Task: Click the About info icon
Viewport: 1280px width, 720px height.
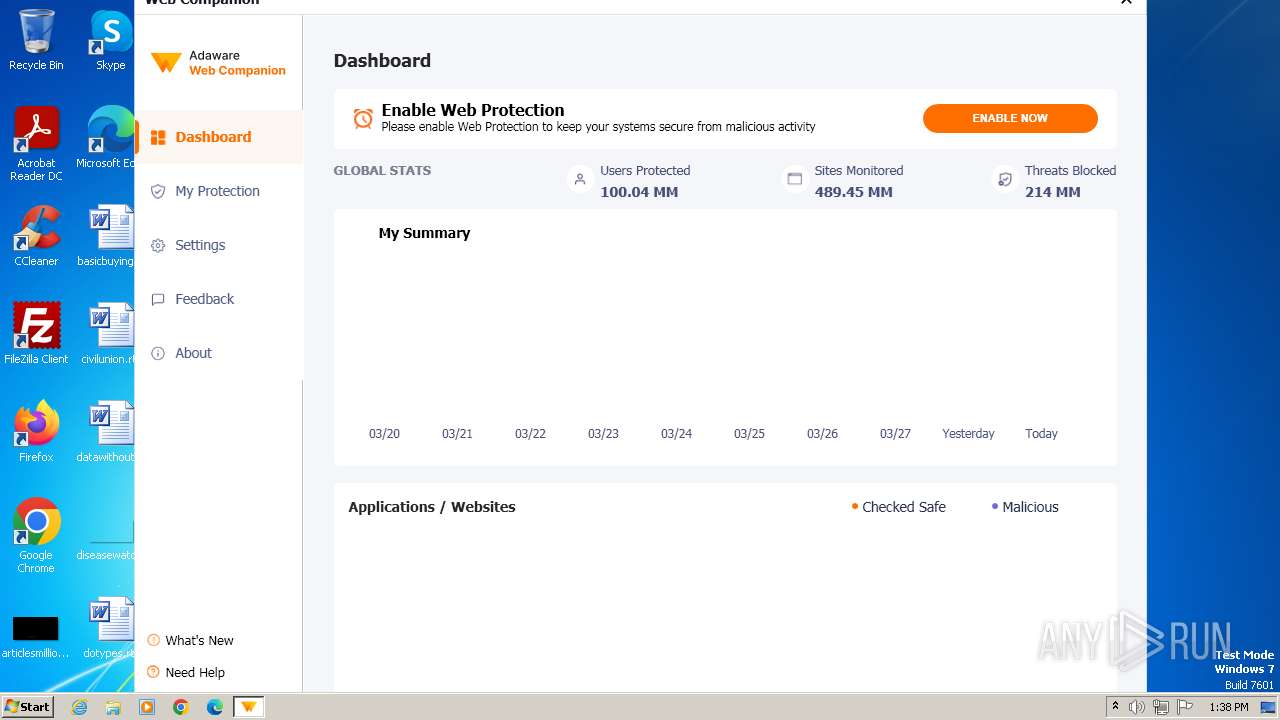Action: point(158,353)
